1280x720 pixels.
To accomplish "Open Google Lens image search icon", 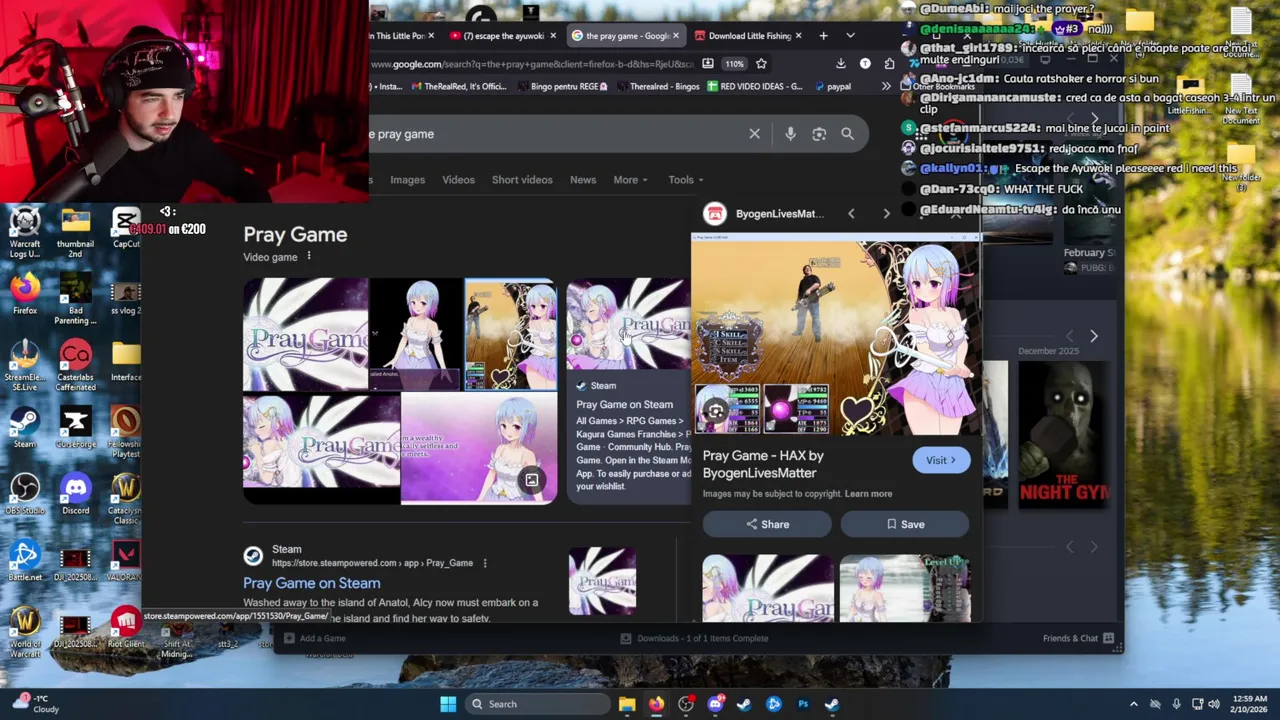I will click(819, 134).
